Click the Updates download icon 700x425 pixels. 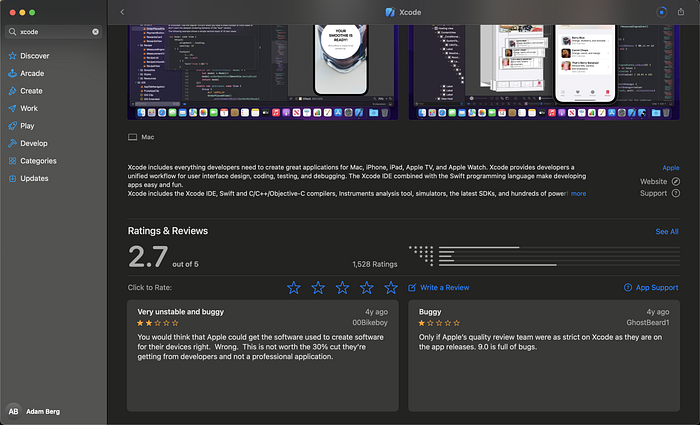pyautogui.click(x=12, y=178)
